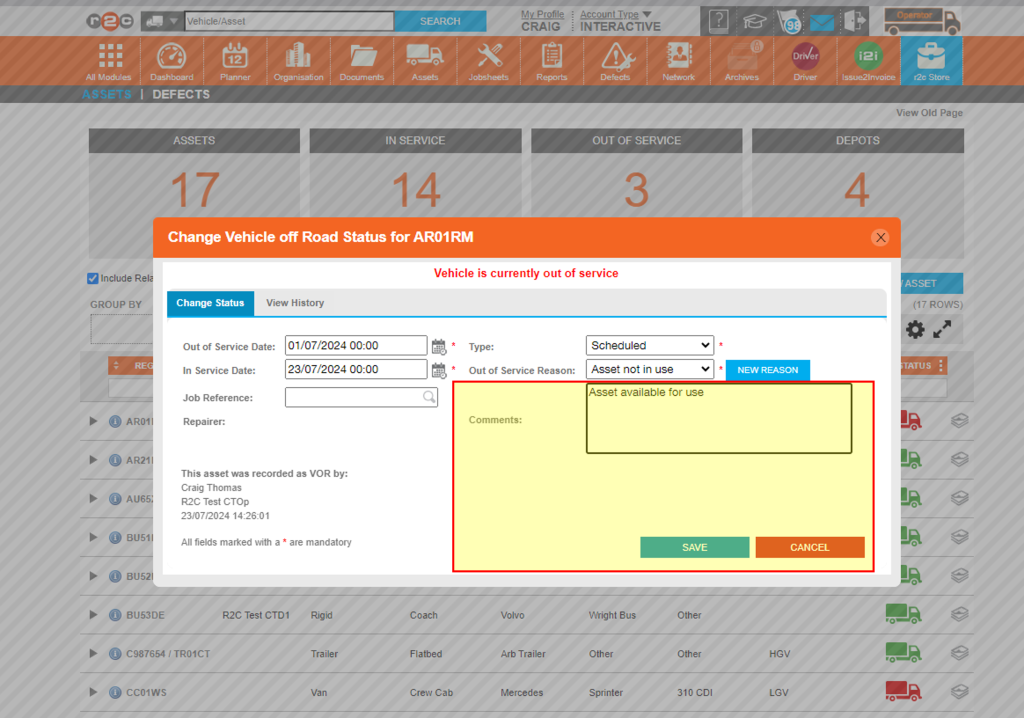This screenshot has width=1024, height=718.
Task: Expand the AU65 asset row
Action: click(x=93, y=498)
